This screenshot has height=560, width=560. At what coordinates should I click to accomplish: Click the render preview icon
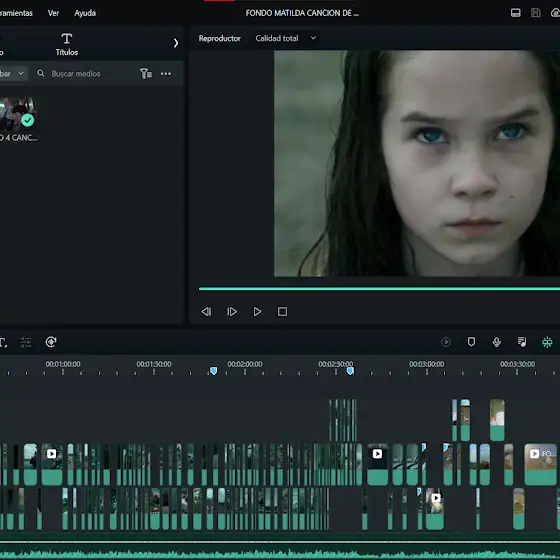pyautogui.click(x=446, y=342)
